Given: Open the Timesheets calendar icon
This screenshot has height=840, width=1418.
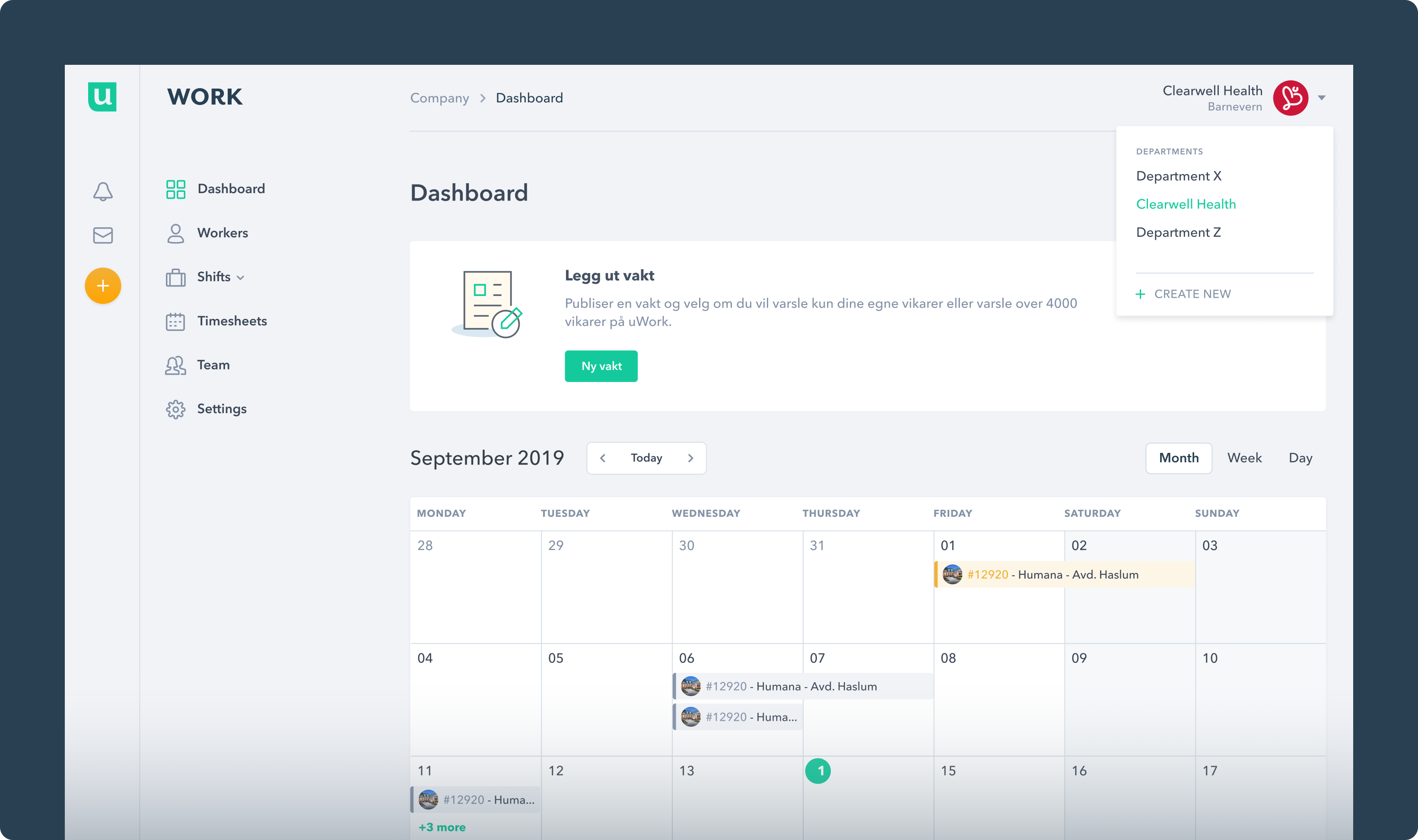Looking at the screenshot, I should pyautogui.click(x=232, y=321).
